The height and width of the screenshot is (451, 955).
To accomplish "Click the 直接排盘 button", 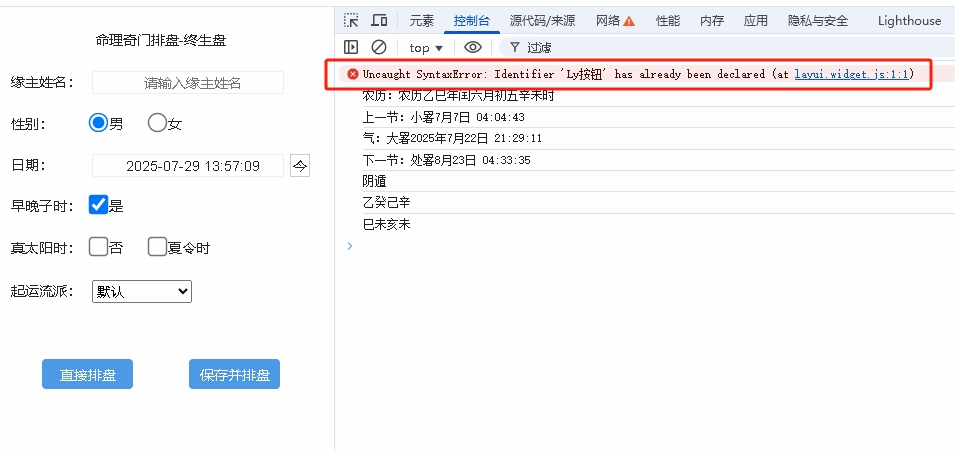I will click(87, 374).
